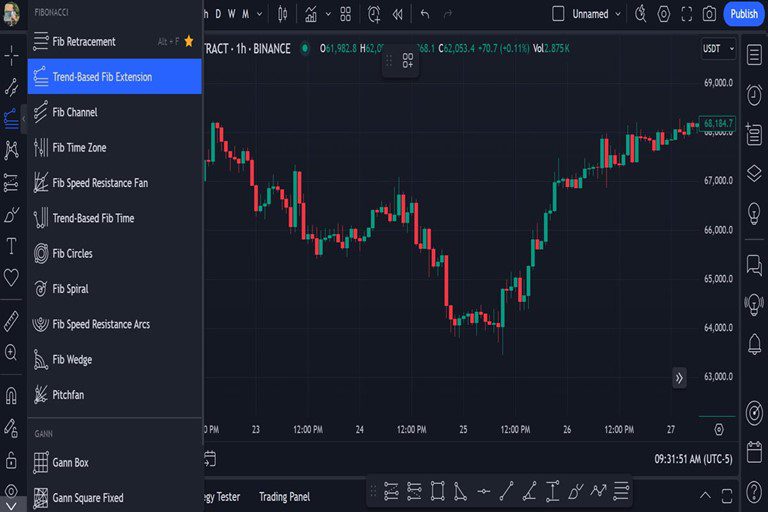
Task: Click the Publish button
Action: 744,14
